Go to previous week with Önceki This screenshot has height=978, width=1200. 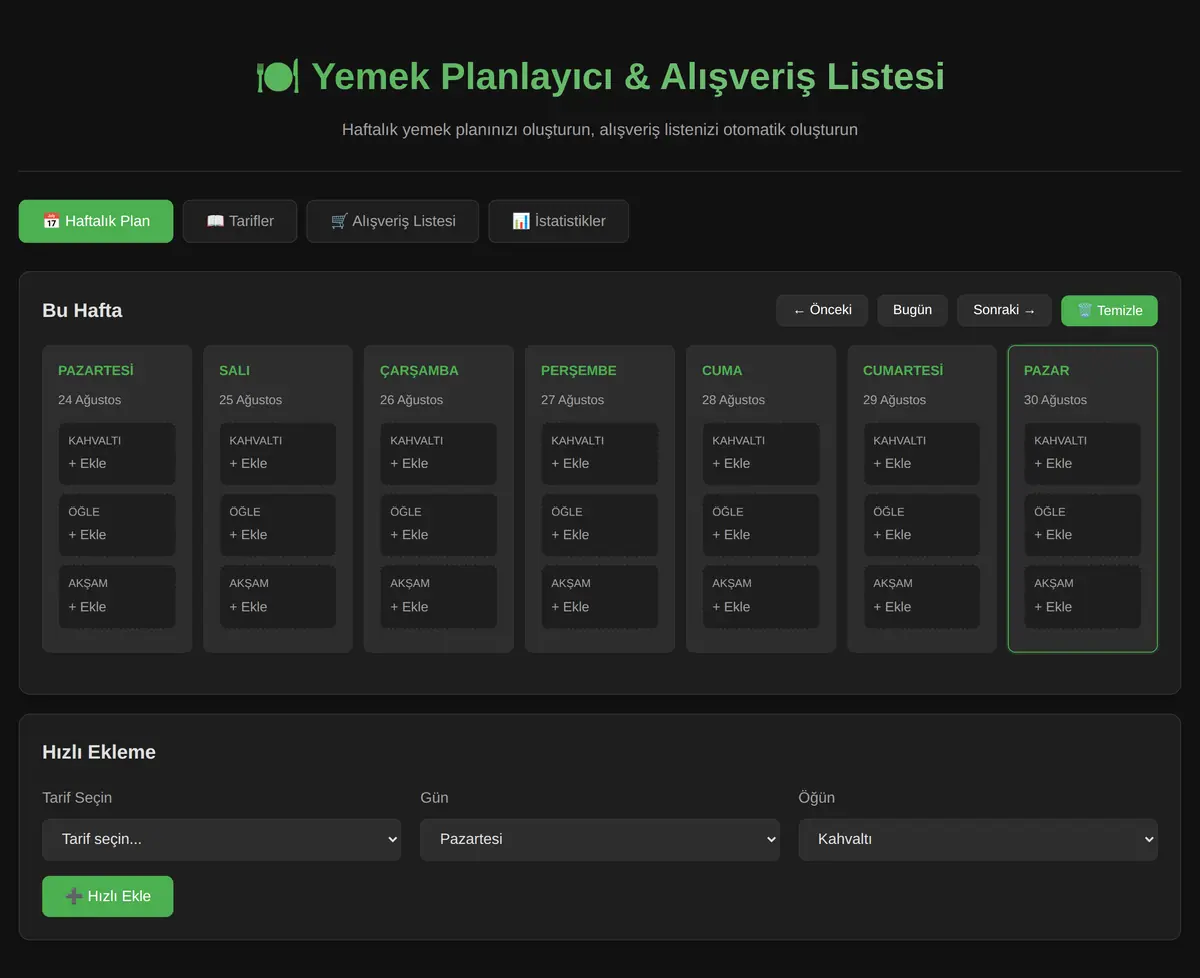click(822, 310)
